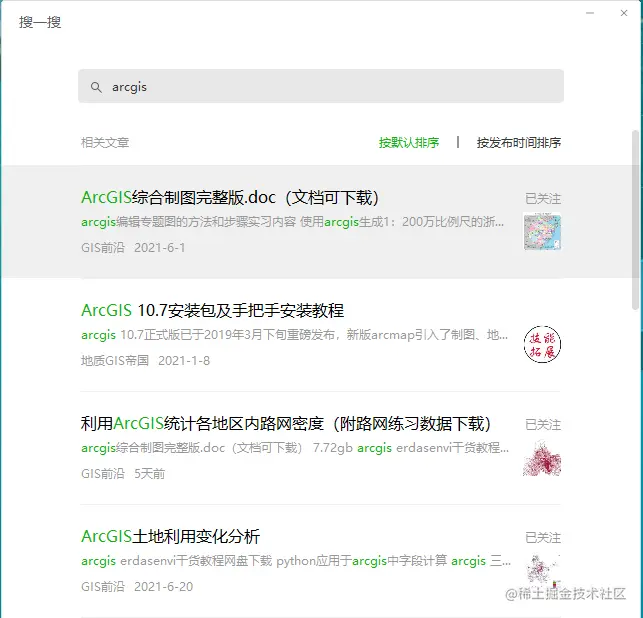
Task: Click the red road-network density thumbnail
Action: [542, 457]
